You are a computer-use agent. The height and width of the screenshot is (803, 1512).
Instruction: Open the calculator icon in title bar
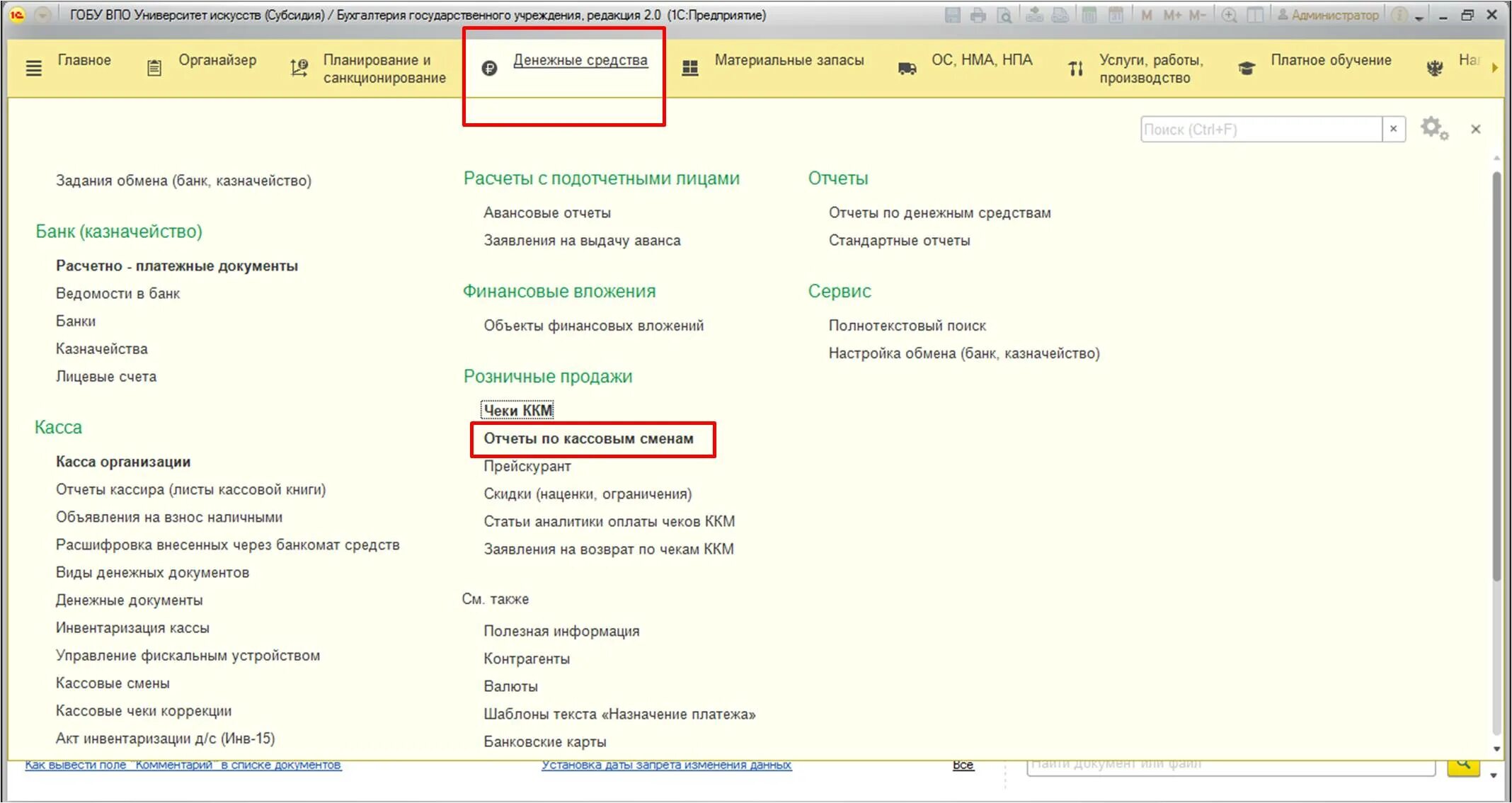(x=1089, y=15)
